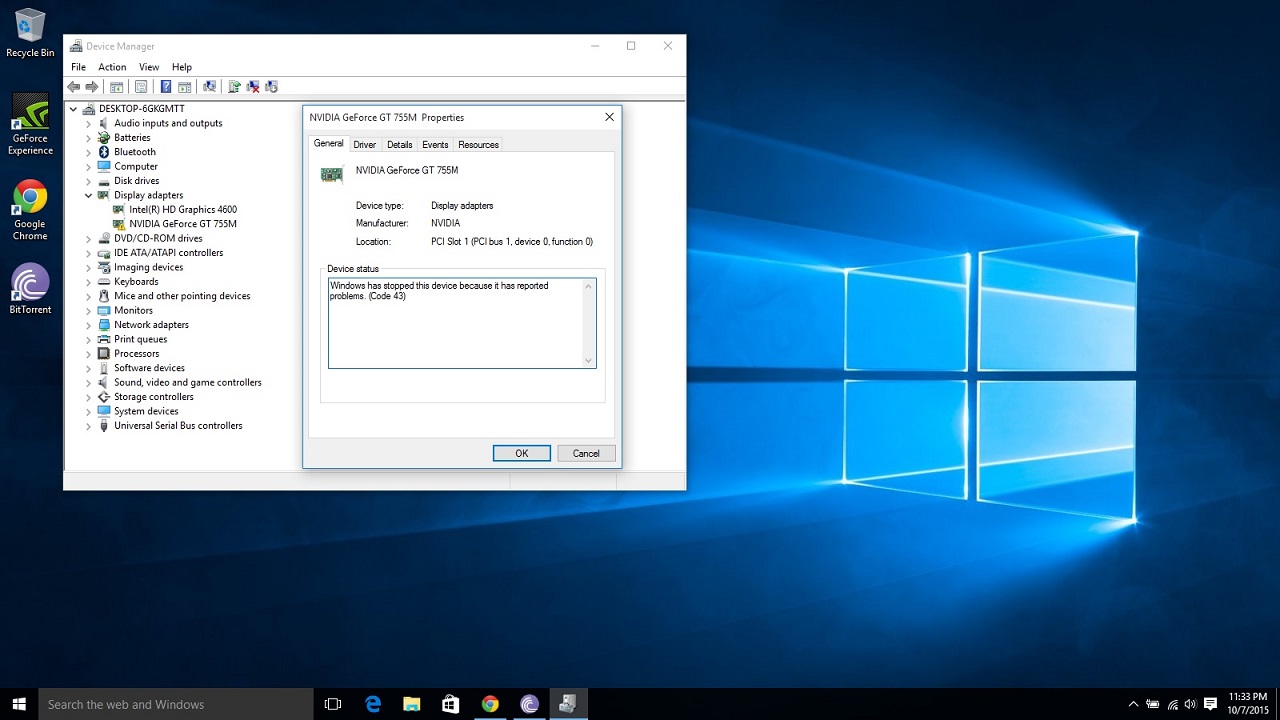Switch to Chrome on the taskbar
The image size is (1280, 720).
tap(490, 704)
